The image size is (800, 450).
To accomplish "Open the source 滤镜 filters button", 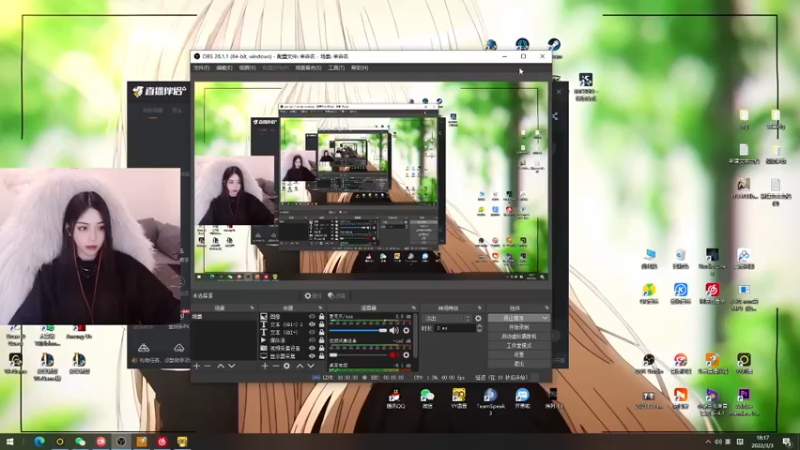I will click(x=337, y=296).
